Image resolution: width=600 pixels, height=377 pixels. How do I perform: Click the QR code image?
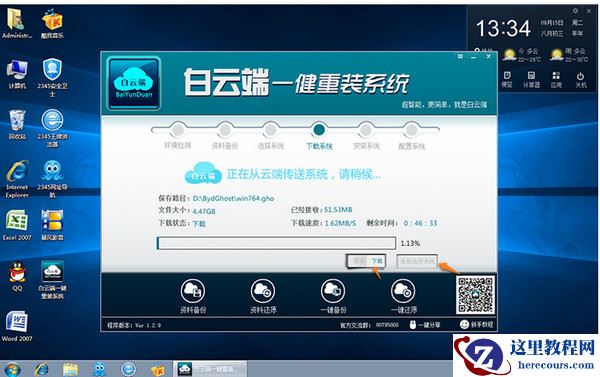475,294
